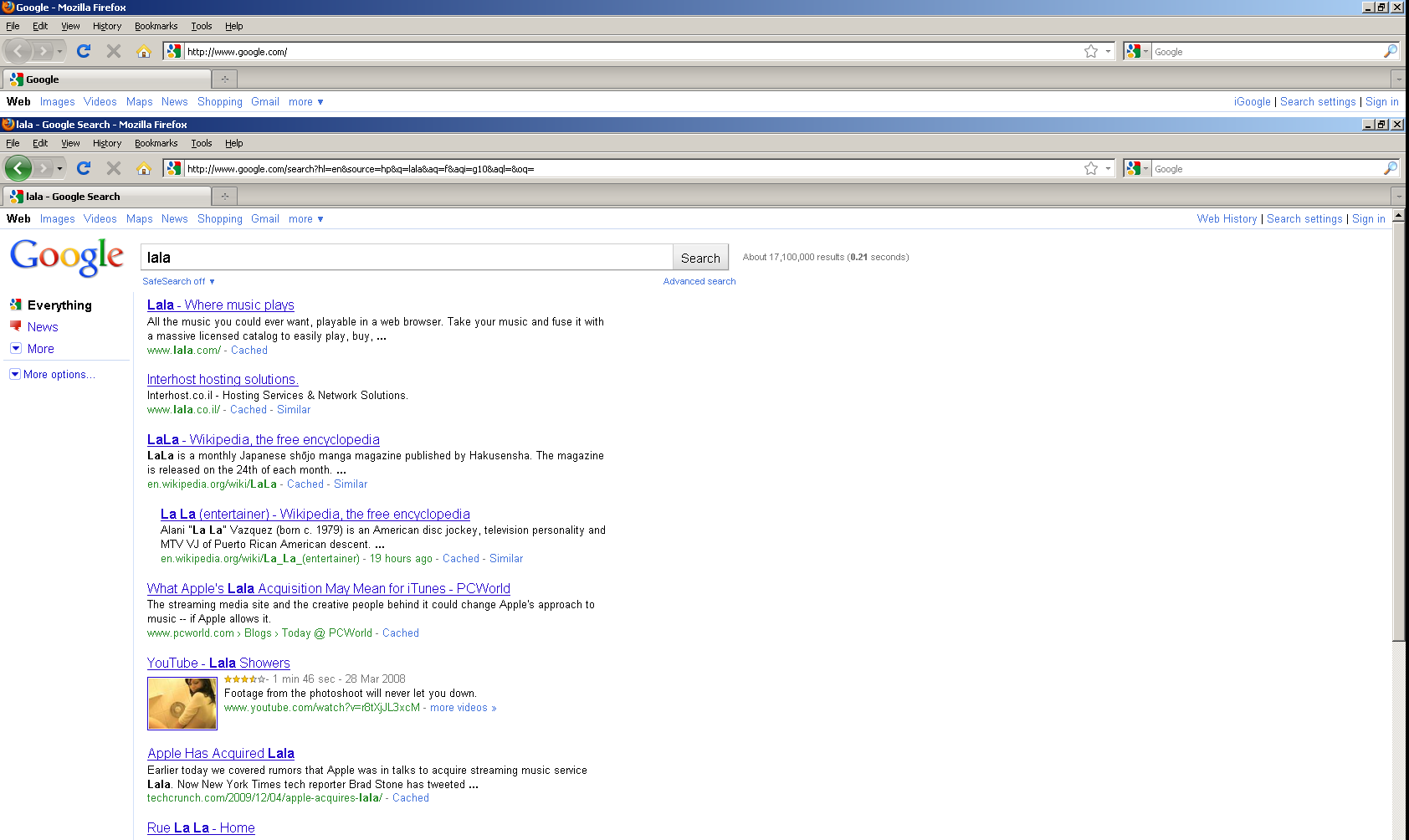Image resolution: width=1409 pixels, height=840 pixels.
Task: Expand 'more' menu in top window Google bar
Action: coord(306,102)
